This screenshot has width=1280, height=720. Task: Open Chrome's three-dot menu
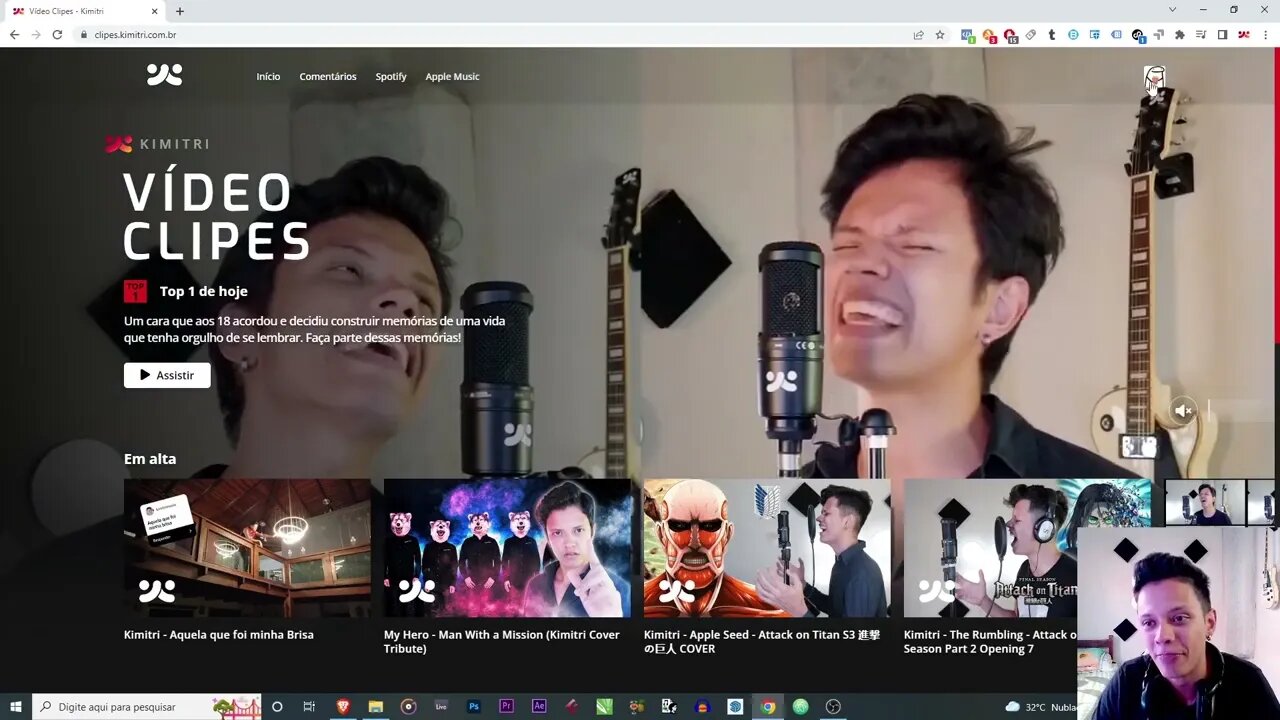(x=1266, y=34)
